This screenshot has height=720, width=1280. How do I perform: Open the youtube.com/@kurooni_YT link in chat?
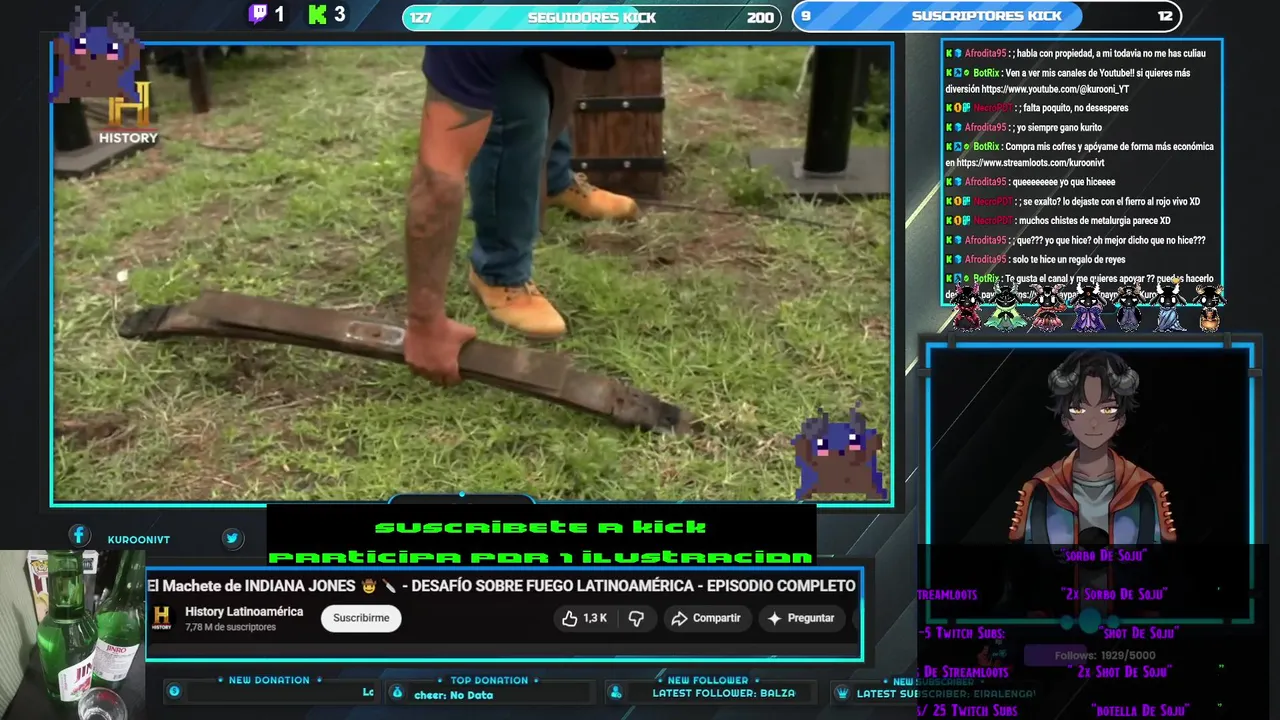1055,89
